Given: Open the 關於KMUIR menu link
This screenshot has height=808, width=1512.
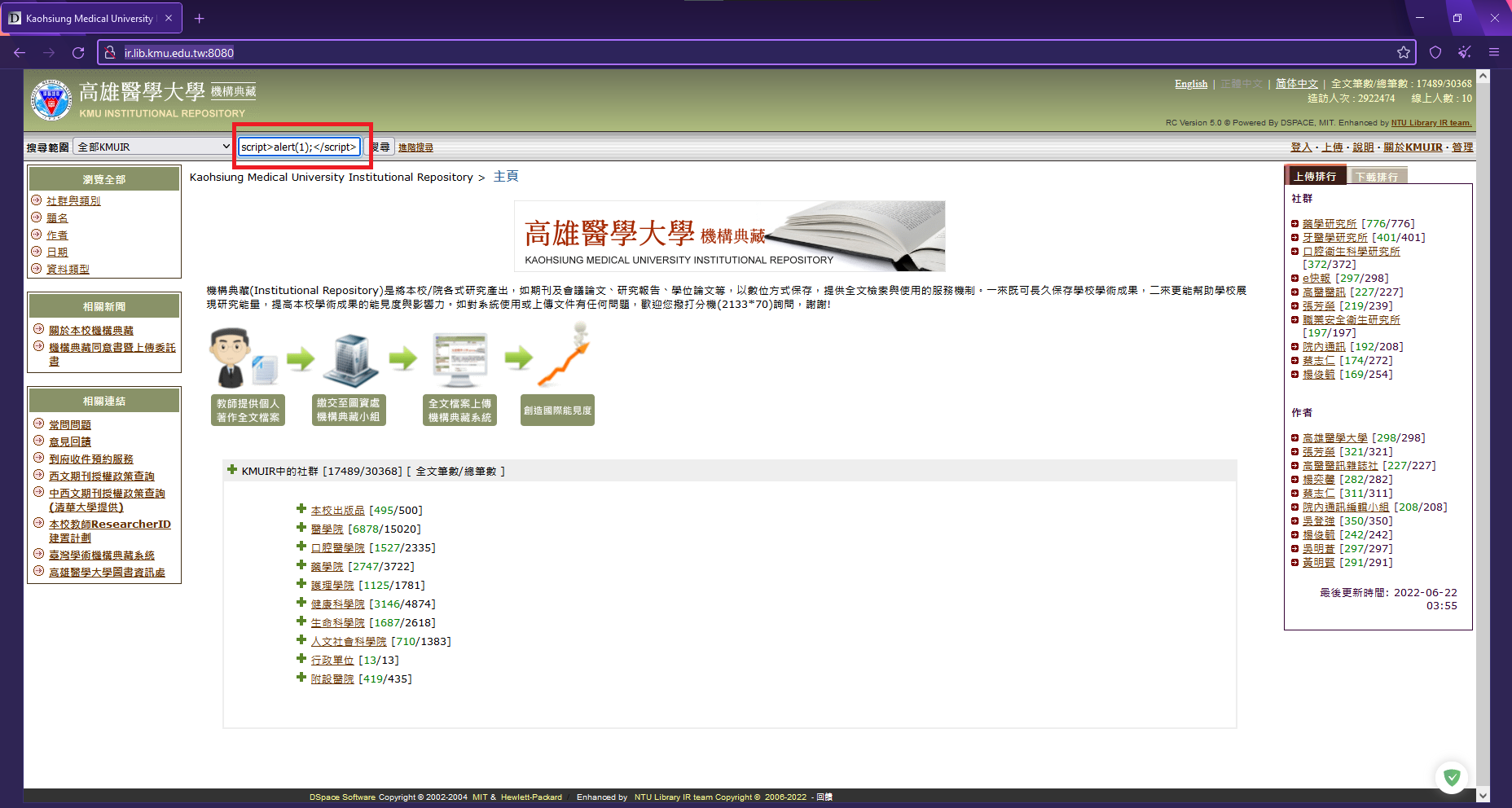Looking at the screenshot, I should [x=1413, y=147].
